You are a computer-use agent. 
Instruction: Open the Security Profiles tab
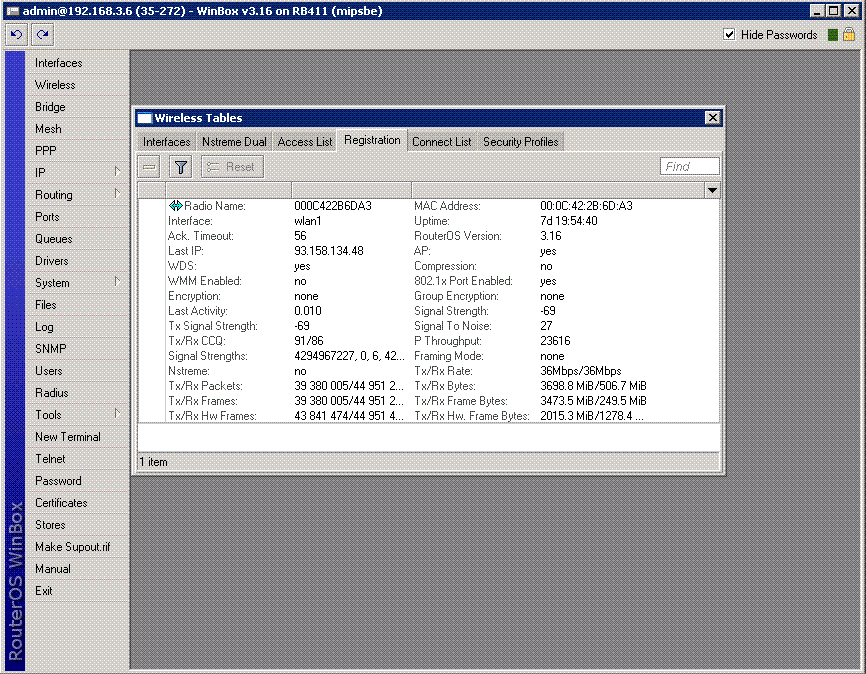coord(520,142)
